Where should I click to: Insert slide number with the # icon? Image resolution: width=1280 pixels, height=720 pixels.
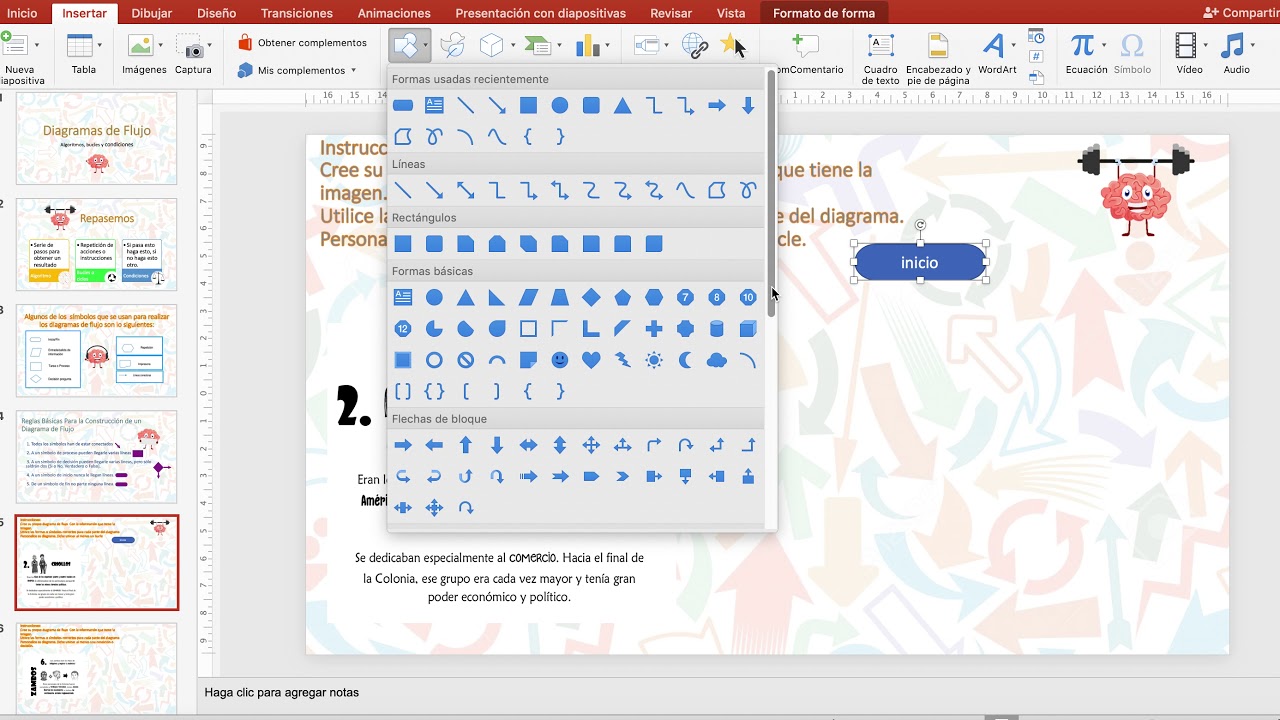click(x=1036, y=56)
